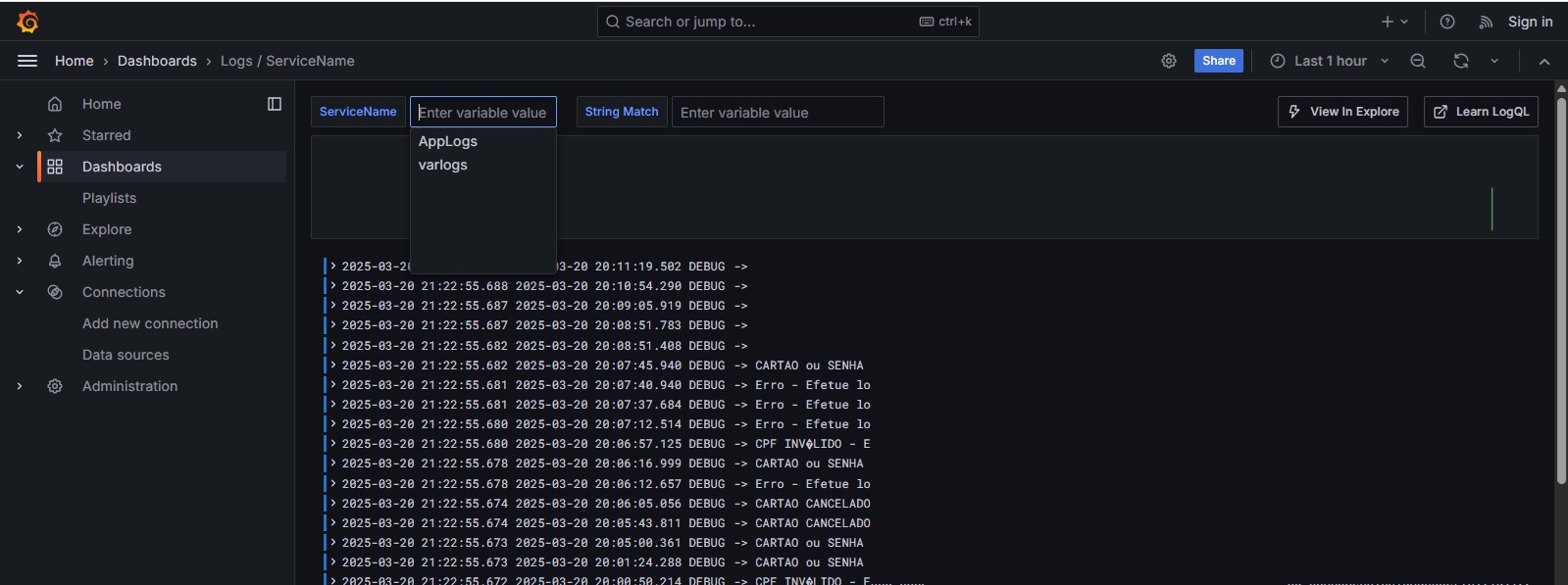Open the Last 1 hour time picker
Screen dimensions: 1568x585
(1330, 61)
